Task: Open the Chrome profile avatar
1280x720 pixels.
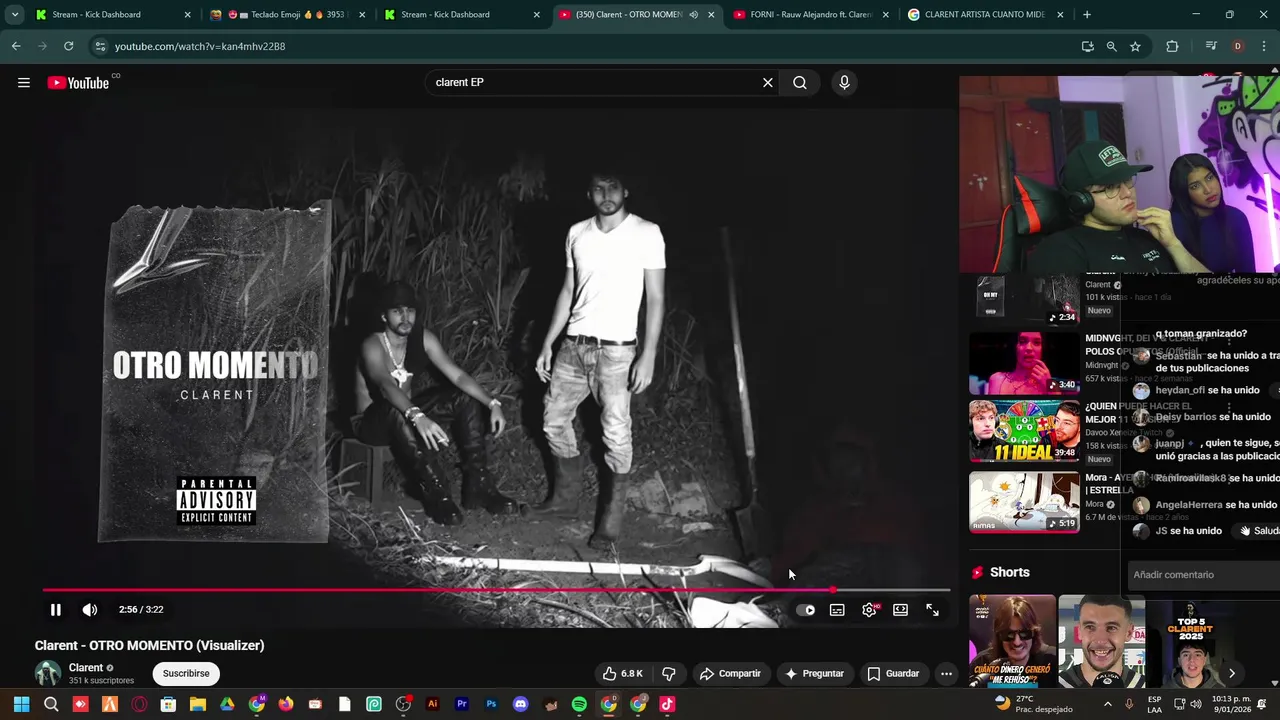Action: pos(1238,46)
